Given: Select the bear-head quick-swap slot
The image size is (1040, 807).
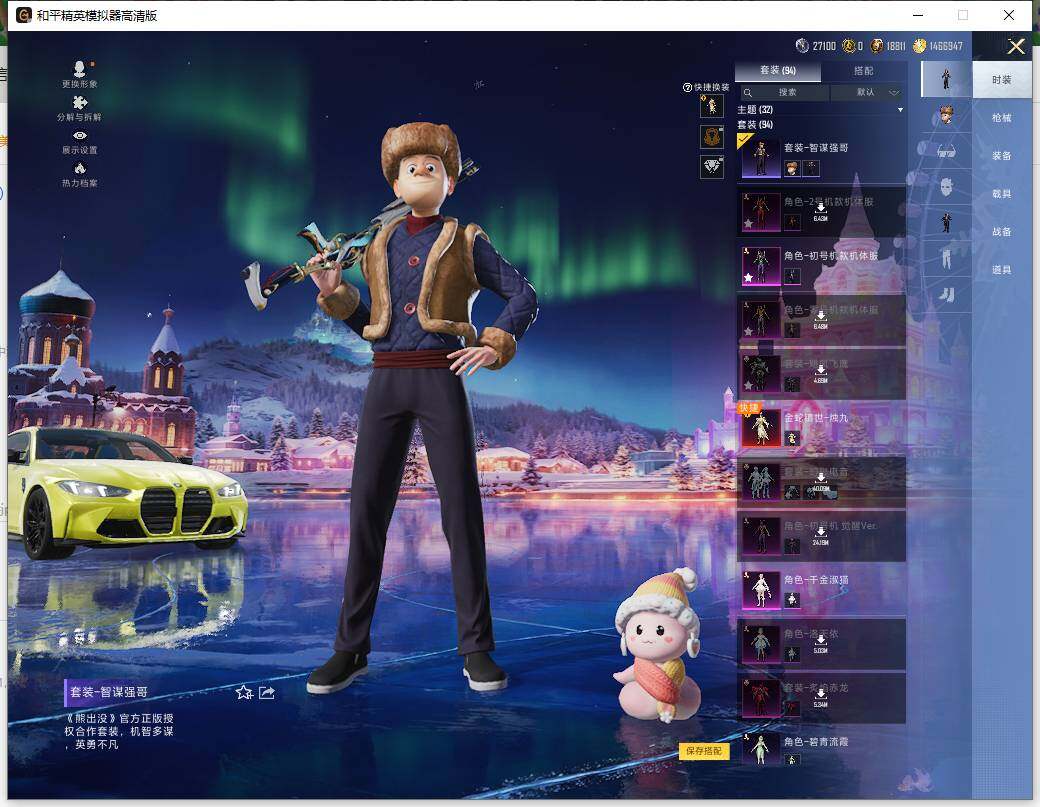Looking at the screenshot, I should coord(712,137).
